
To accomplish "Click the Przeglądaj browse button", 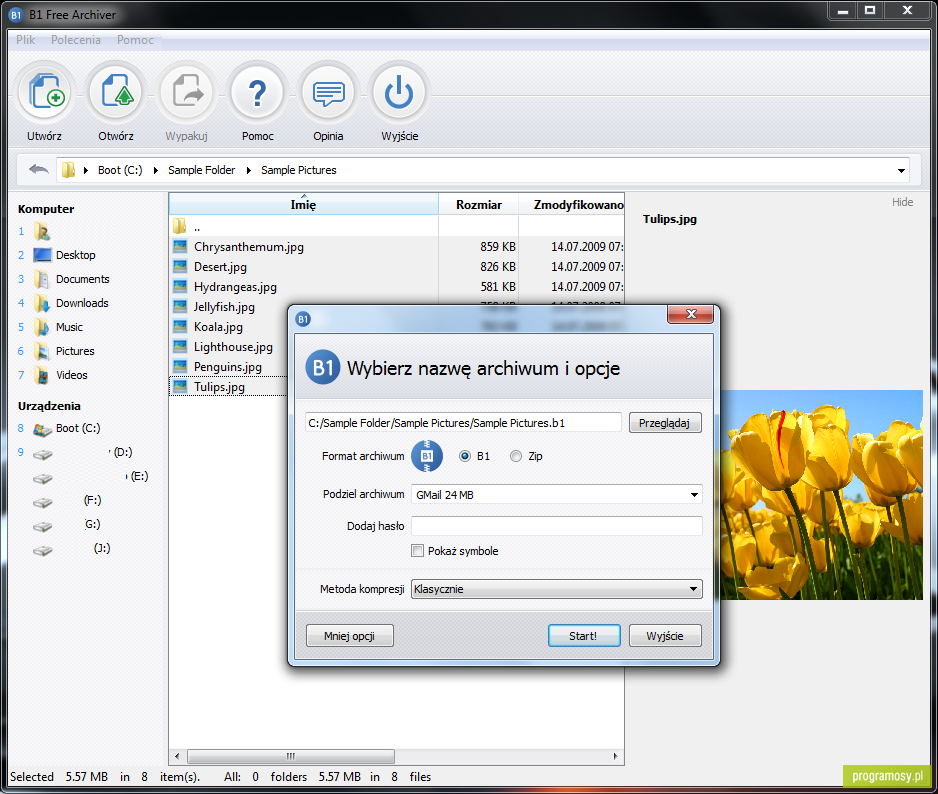I will 665,423.
